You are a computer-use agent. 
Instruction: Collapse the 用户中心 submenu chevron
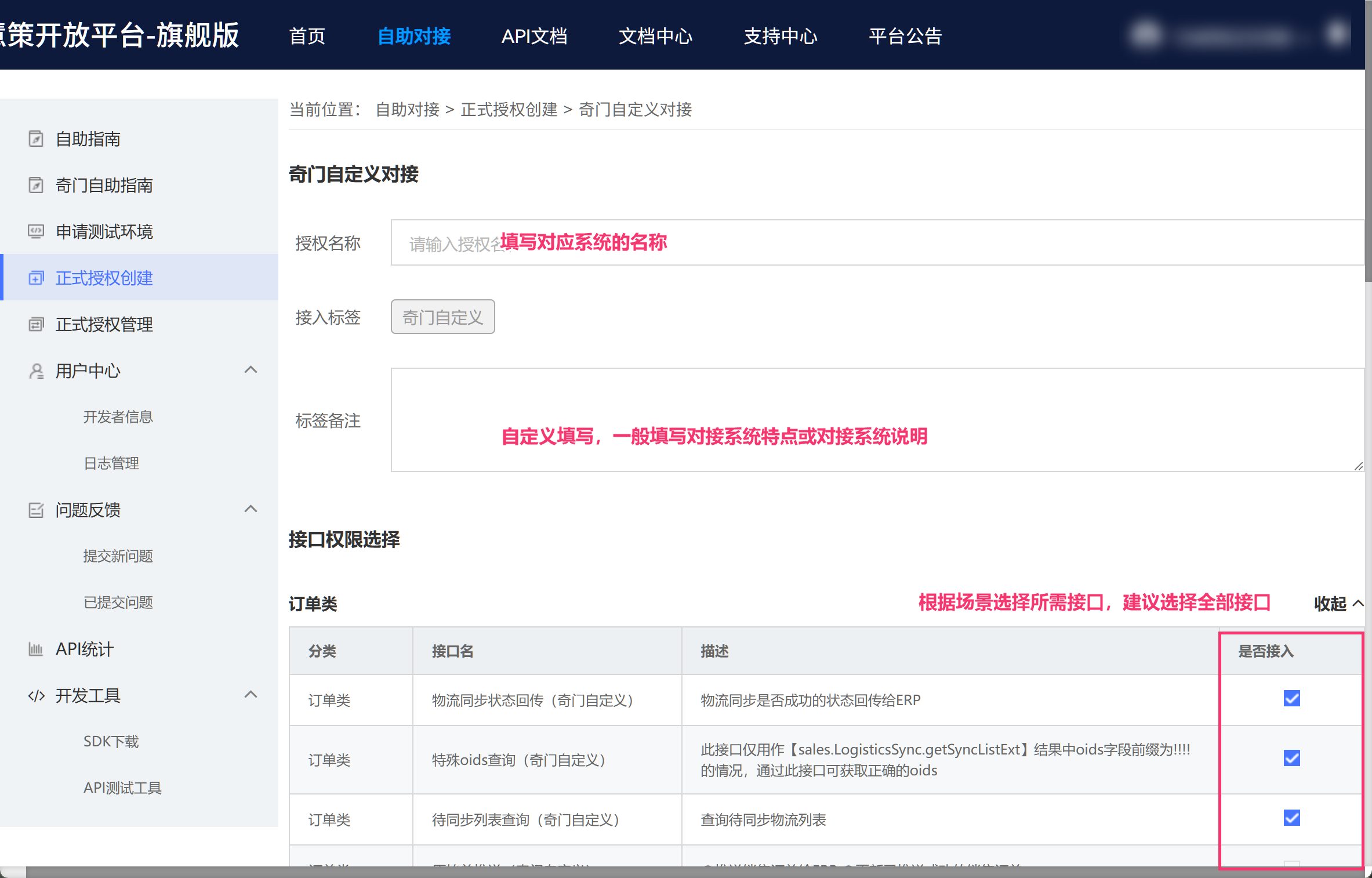(251, 370)
